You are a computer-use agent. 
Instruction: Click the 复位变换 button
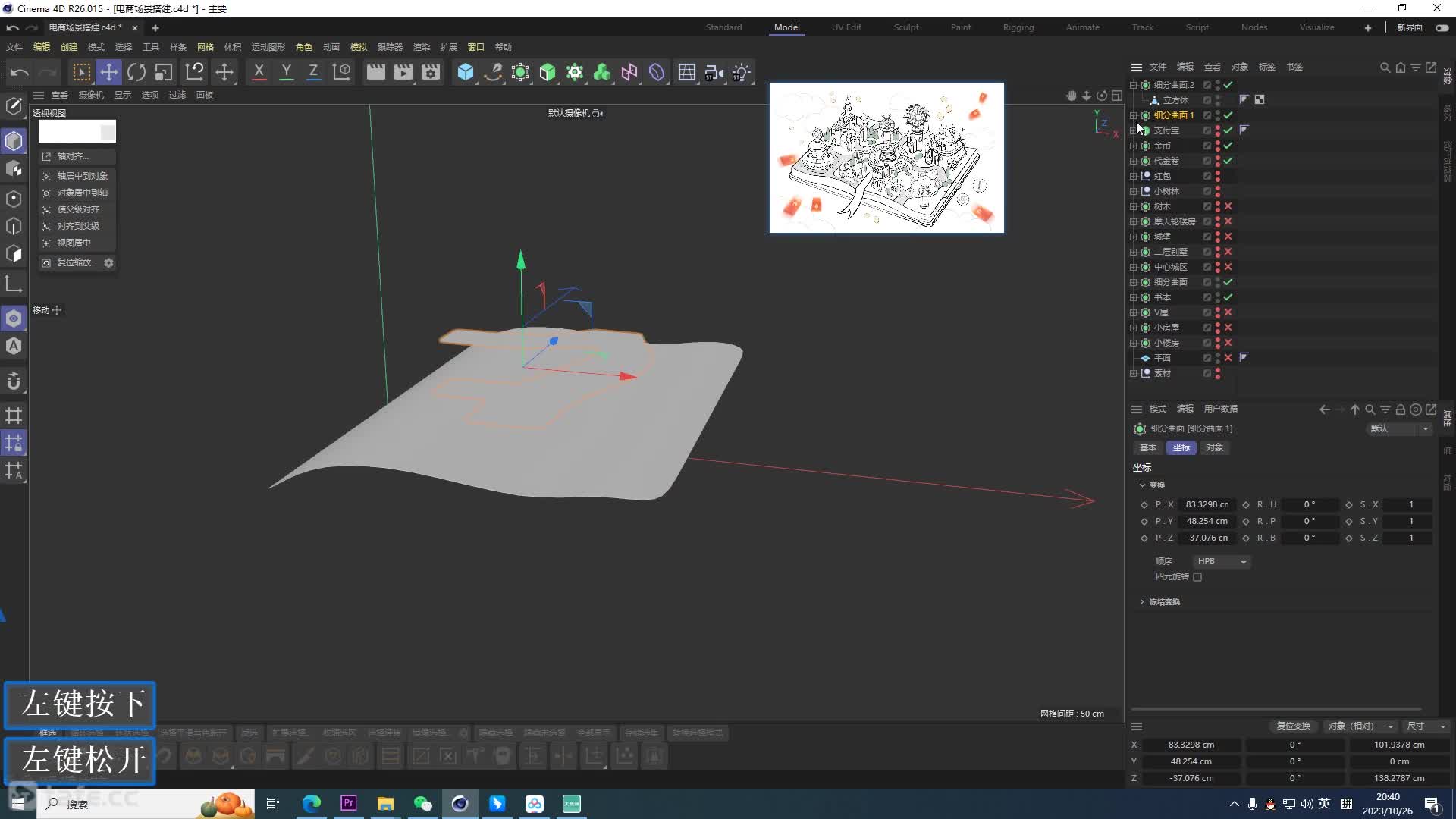pyautogui.click(x=1294, y=726)
